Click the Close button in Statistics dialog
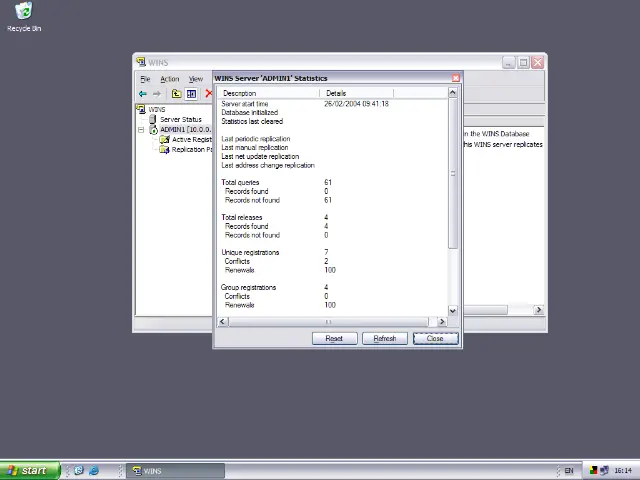 [x=435, y=338]
